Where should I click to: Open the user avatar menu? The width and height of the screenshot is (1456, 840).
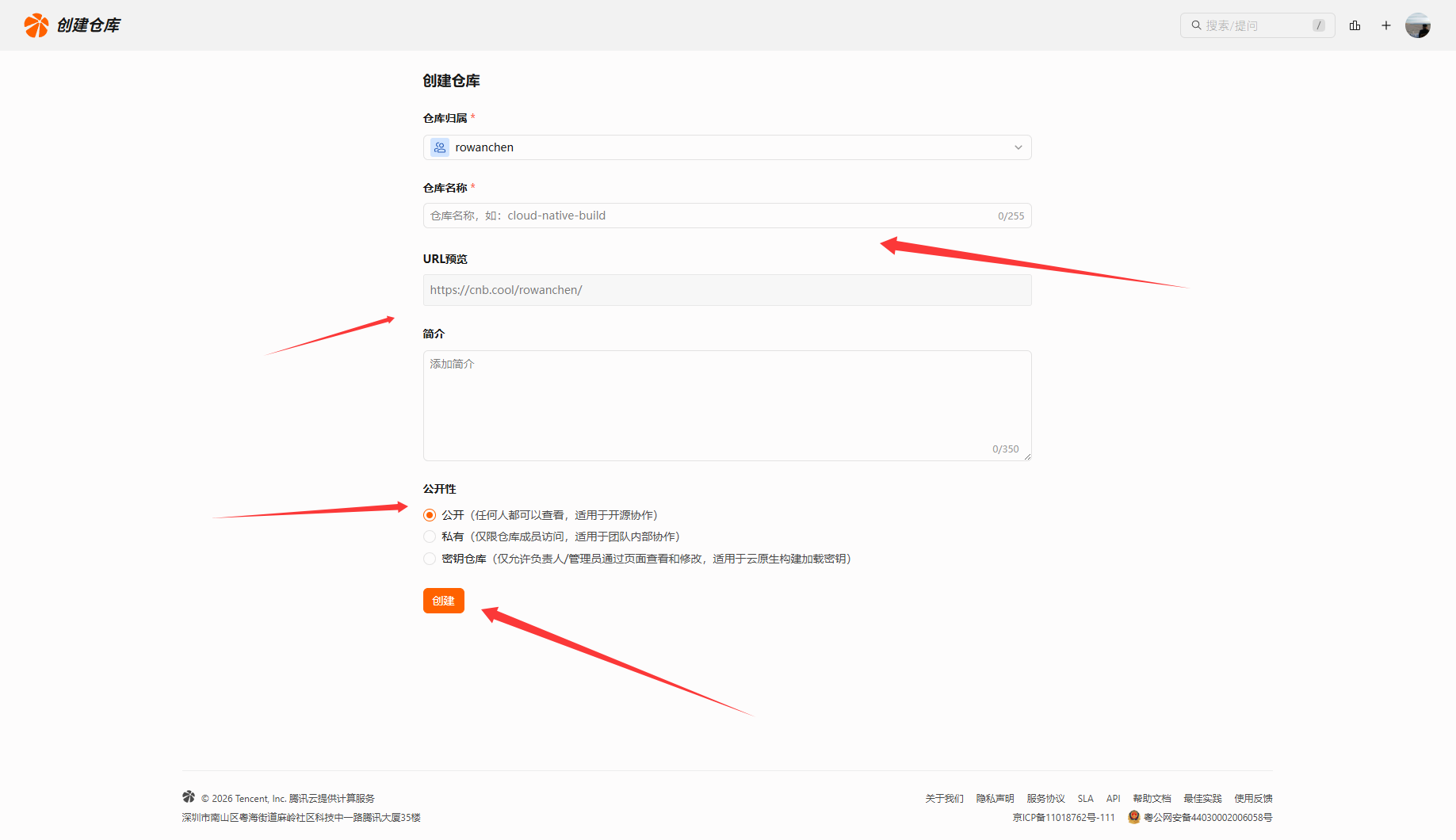pyautogui.click(x=1417, y=25)
